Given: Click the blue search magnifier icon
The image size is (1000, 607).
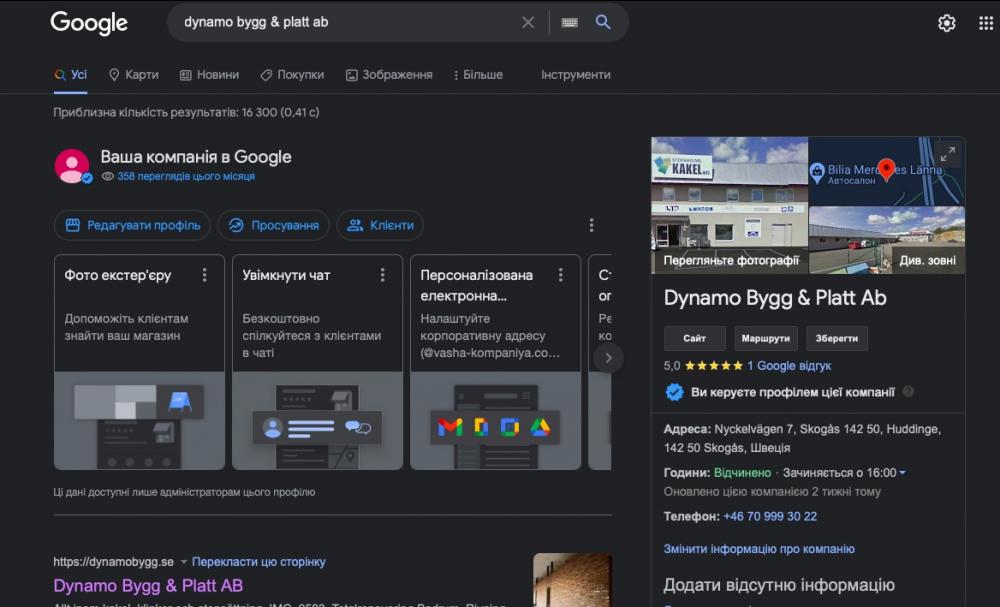Looking at the screenshot, I should click(603, 22).
